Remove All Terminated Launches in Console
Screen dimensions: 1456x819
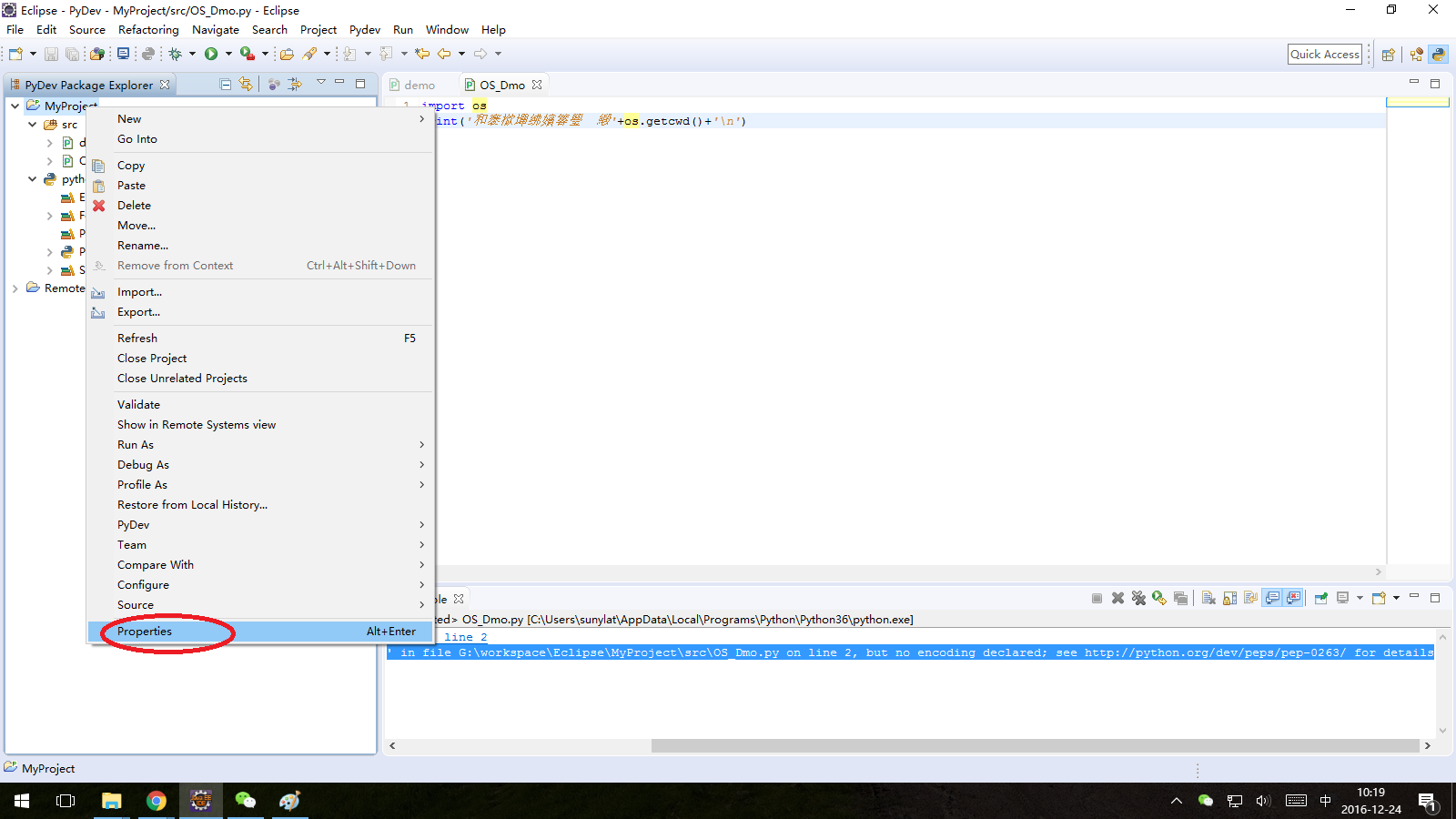[x=1138, y=598]
